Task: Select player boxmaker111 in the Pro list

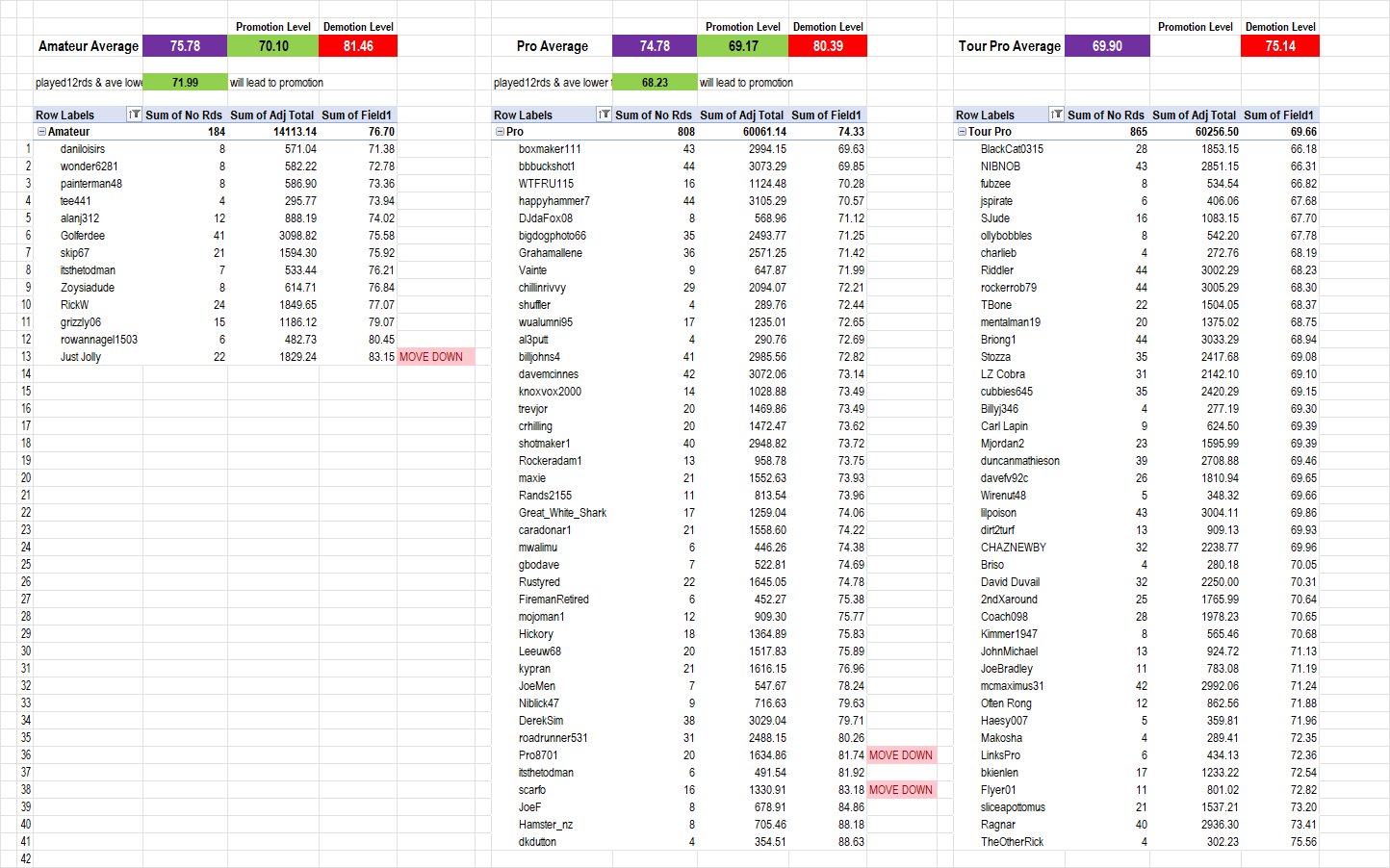Action: [x=550, y=149]
